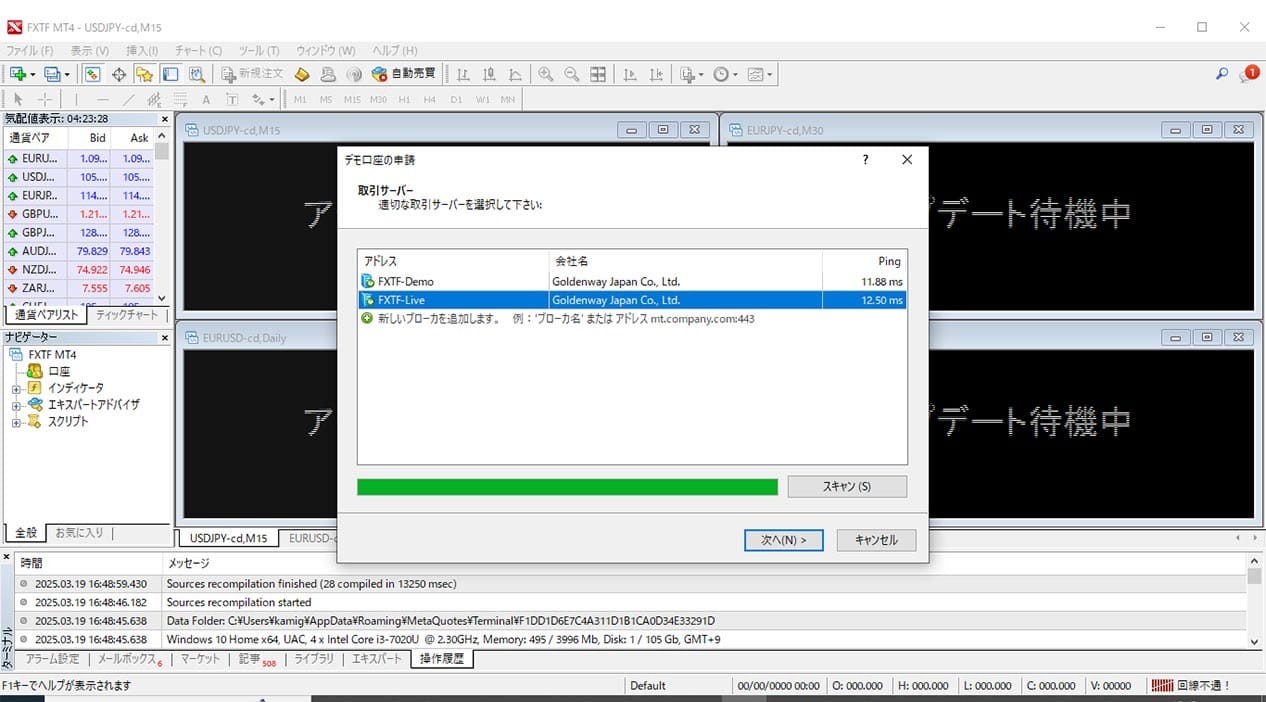Click the キャンセル button in the dialog
Image resolution: width=1266 pixels, height=702 pixels.
point(876,540)
